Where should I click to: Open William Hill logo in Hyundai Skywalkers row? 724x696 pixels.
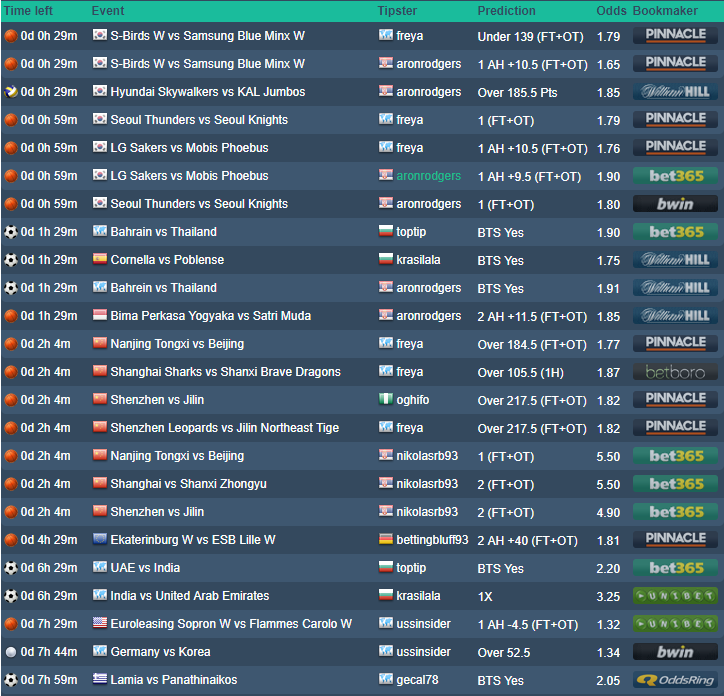[x=675, y=91]
